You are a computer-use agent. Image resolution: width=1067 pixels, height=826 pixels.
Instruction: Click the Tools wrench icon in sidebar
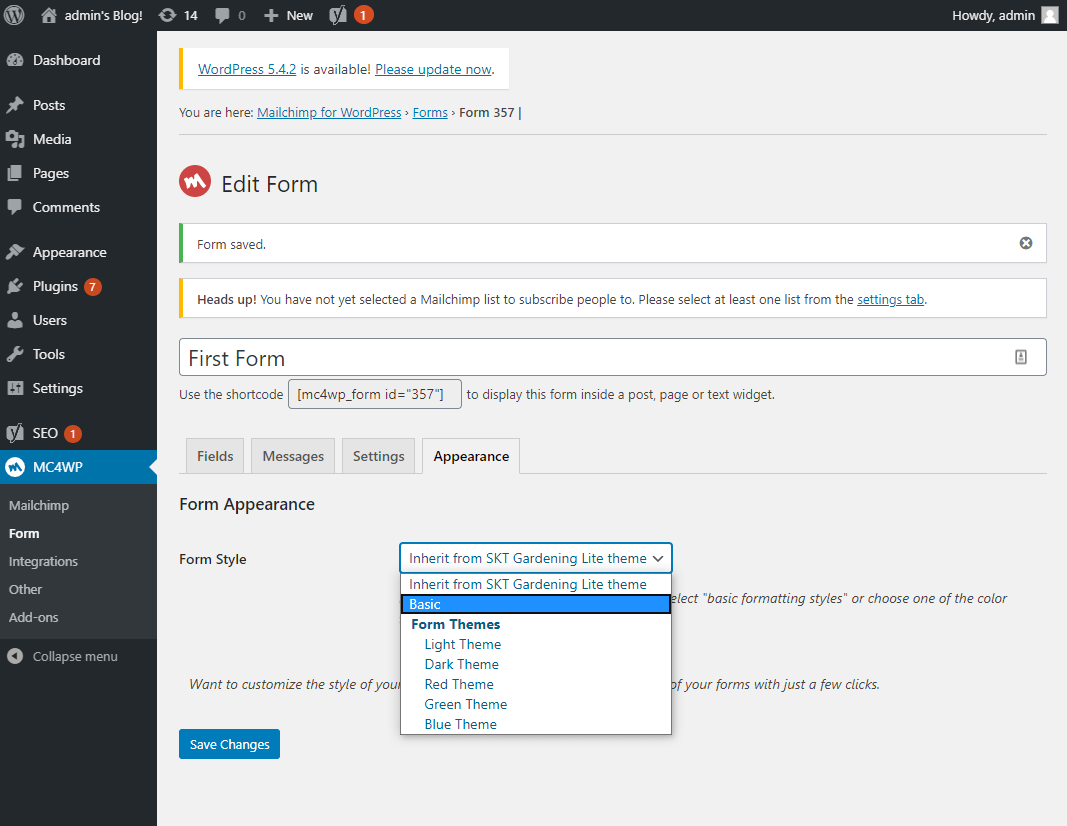pos(15,354)
